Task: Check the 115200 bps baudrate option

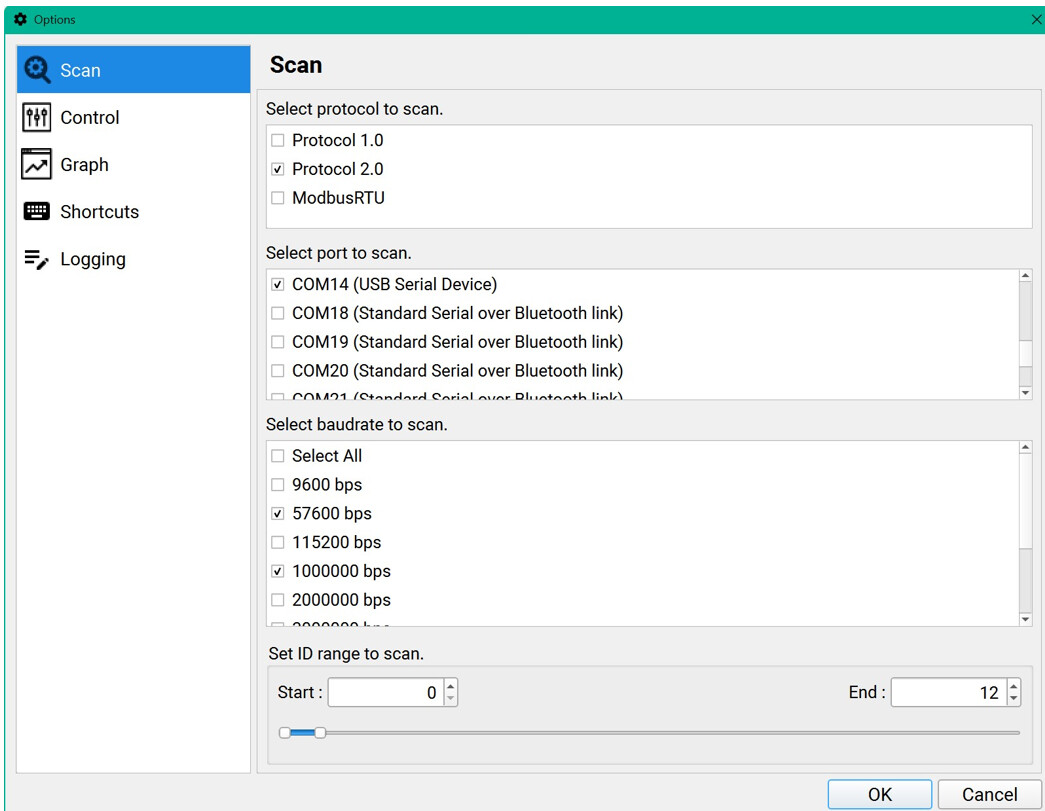Action: click(278, 543)
